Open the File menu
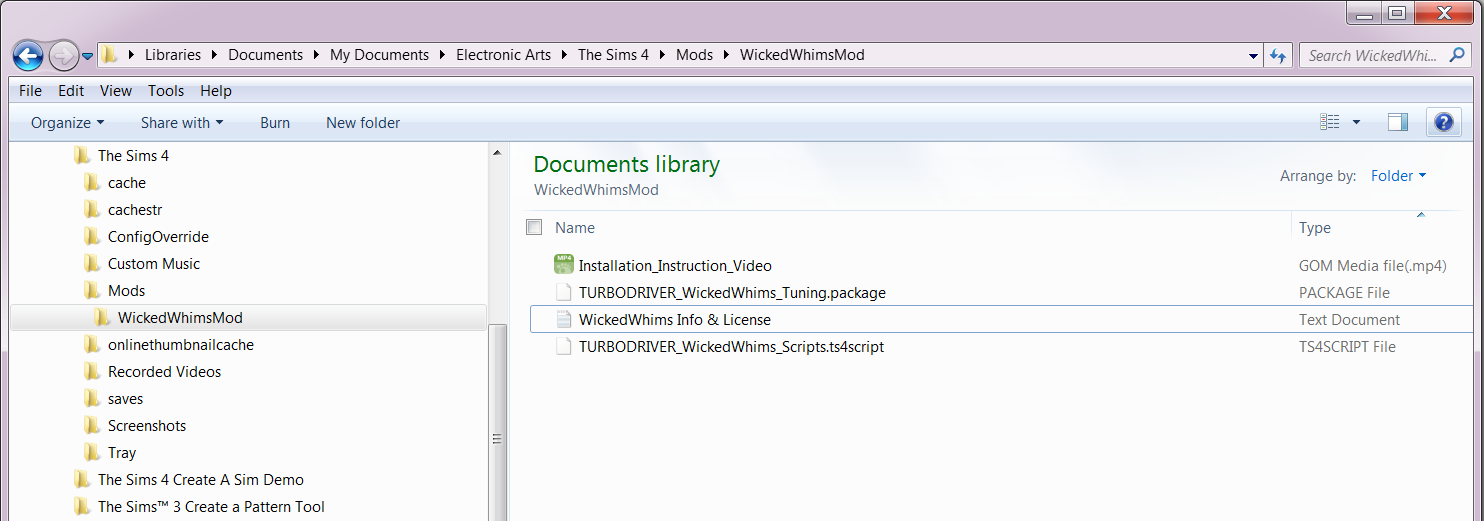This screenshot has height=521, width=1484. point(30,90)
